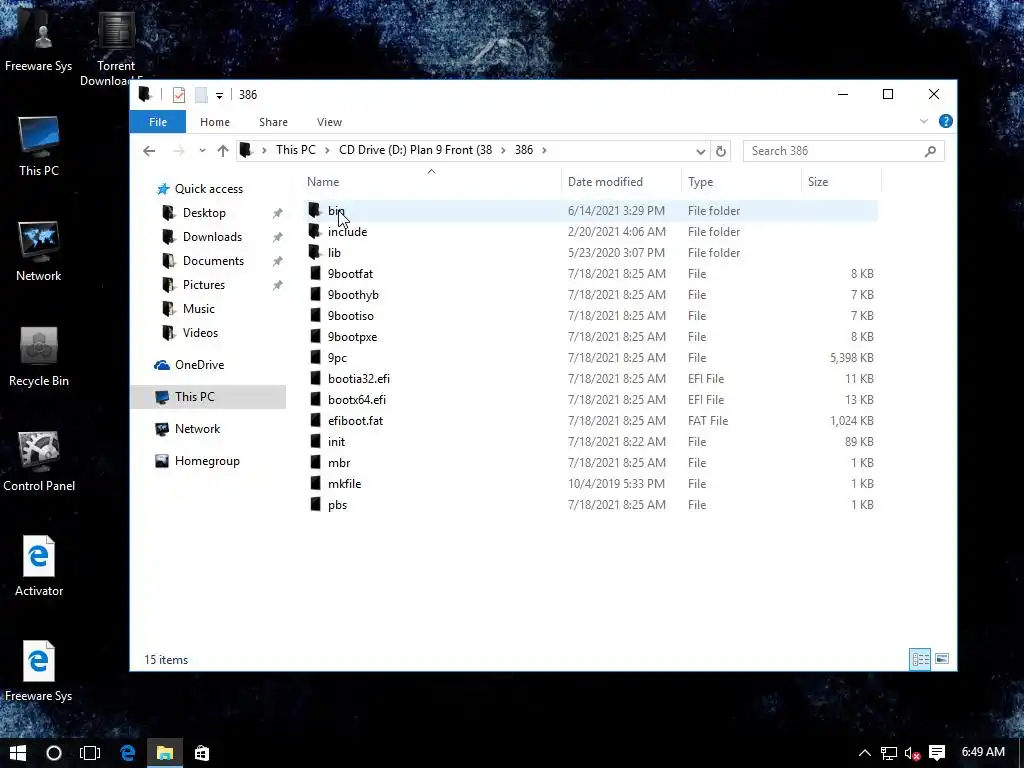This screenshot has height=768, width=1024.
Task: Expand the ribbon with the chevron
Action: 923,121
